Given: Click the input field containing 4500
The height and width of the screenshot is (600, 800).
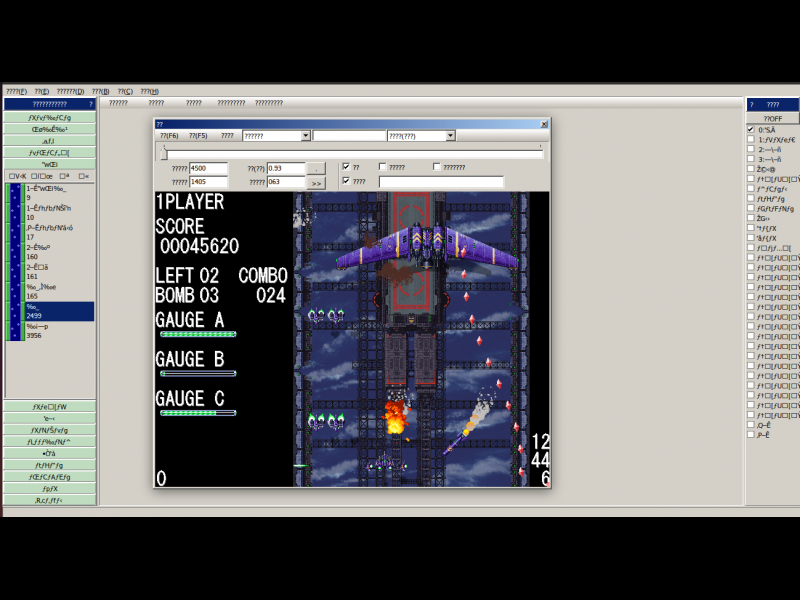Looking at the screenshot, I should point(208,168).
